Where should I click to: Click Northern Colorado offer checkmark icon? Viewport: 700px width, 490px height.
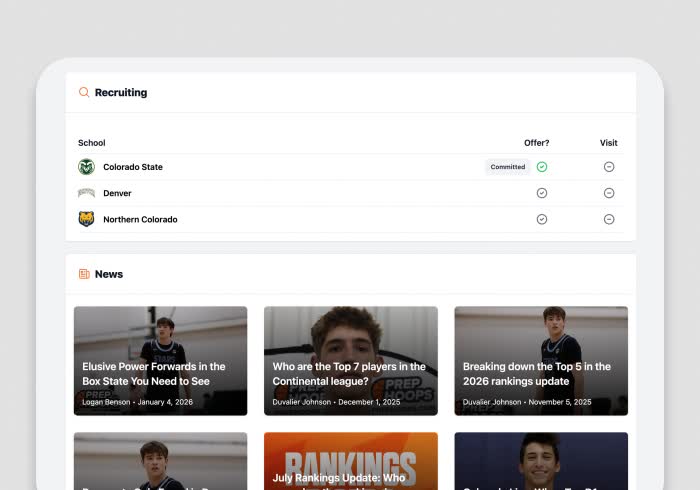[x=542, y=219]
